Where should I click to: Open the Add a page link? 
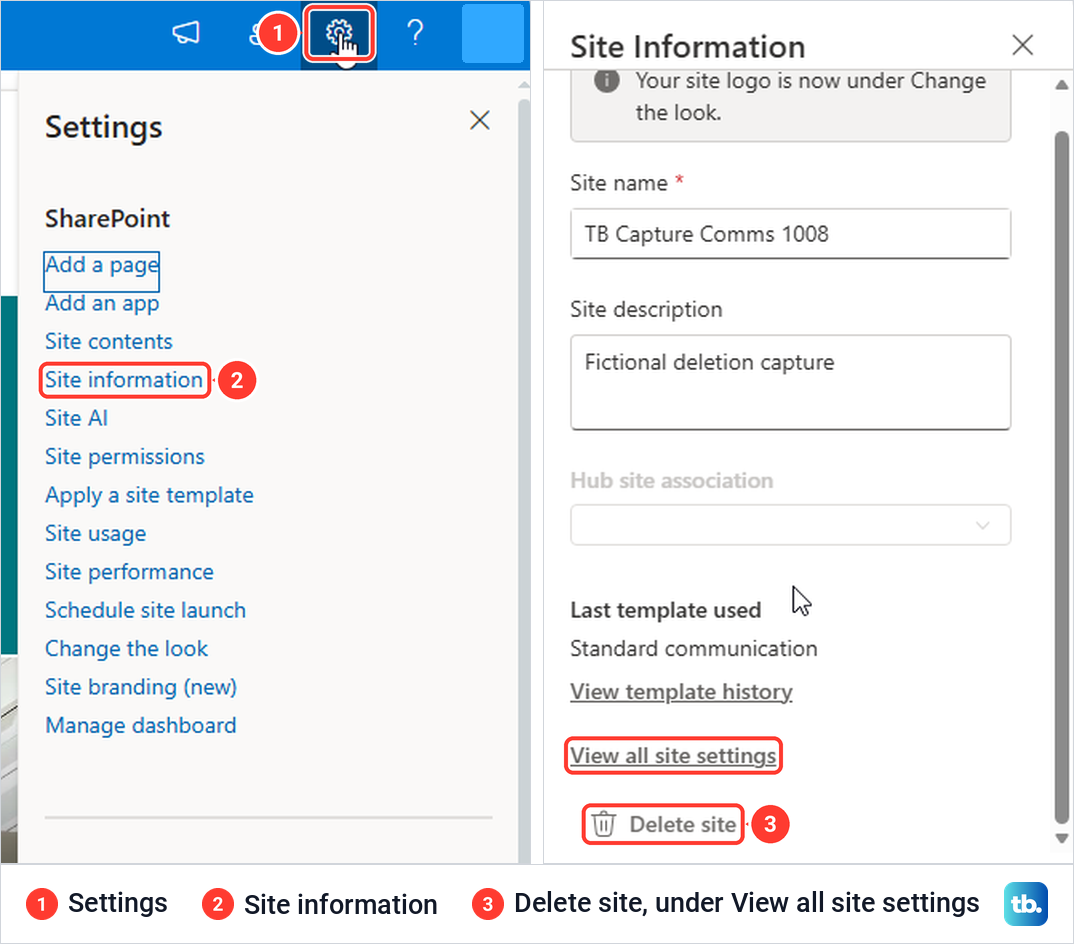click(101, 265)
